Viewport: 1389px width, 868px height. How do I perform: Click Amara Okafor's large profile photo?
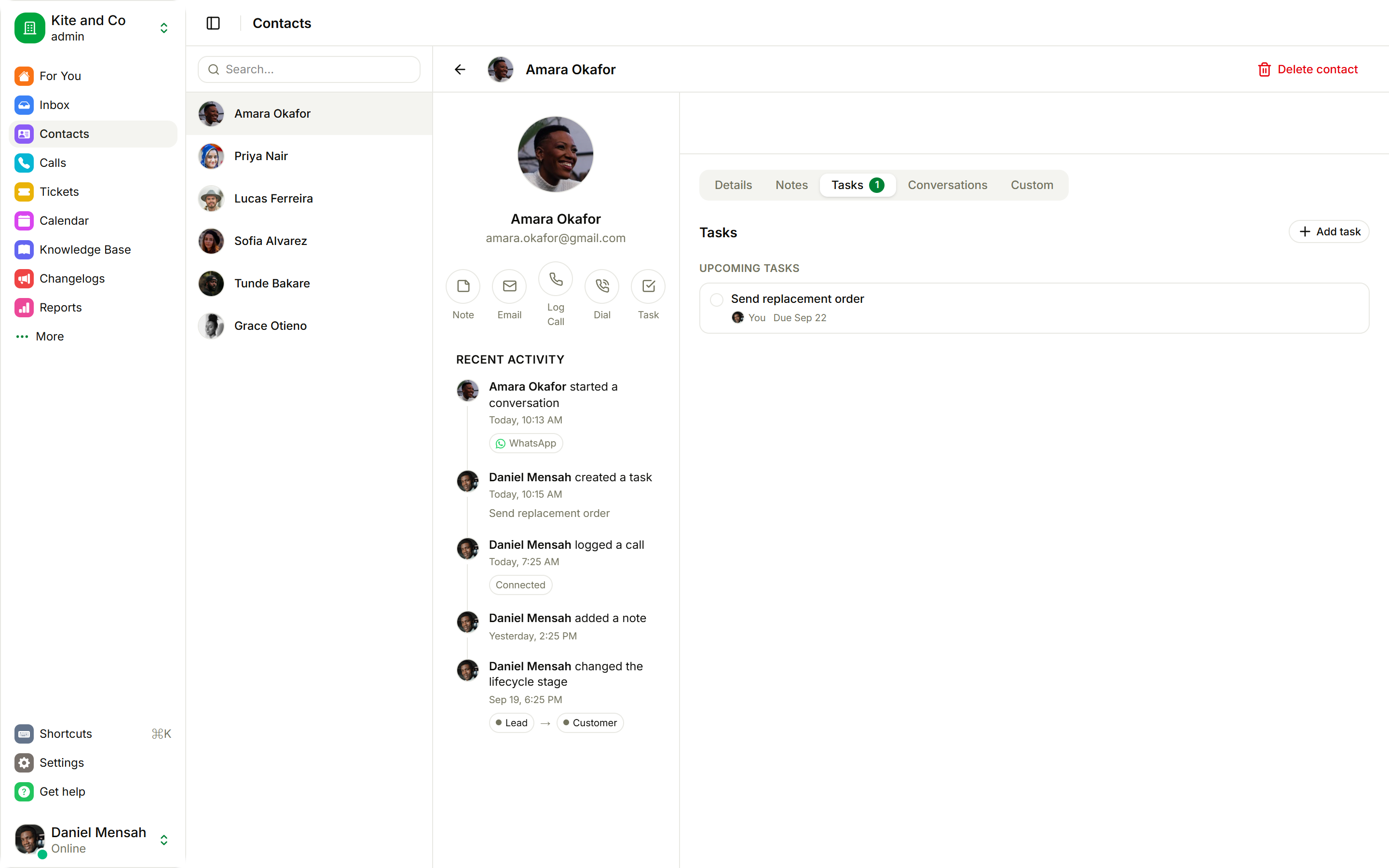tap(556, 154)
